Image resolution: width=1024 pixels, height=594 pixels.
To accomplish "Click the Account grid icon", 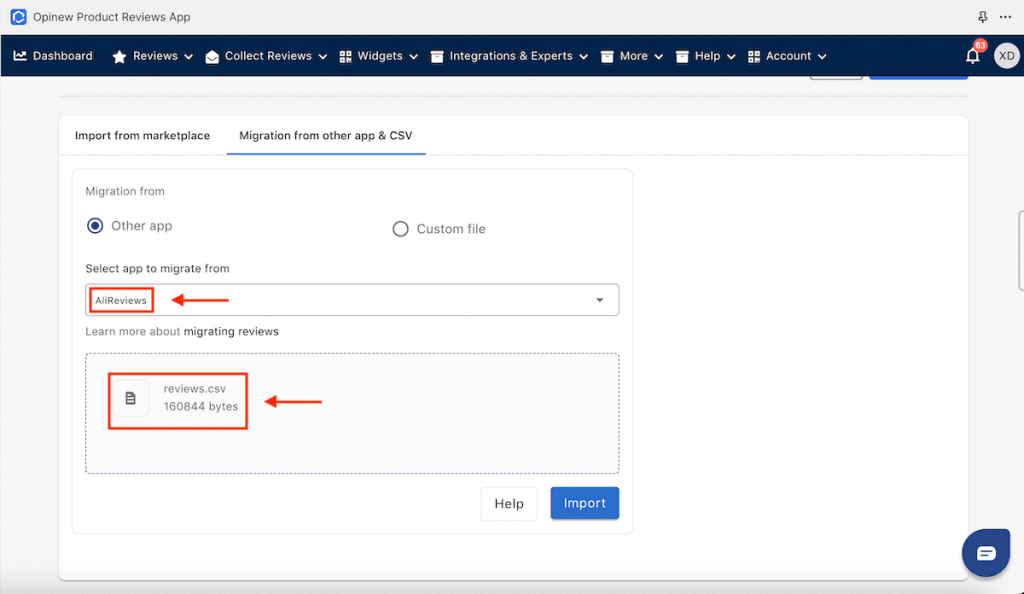I will pyautogui.click(x=754, y=57).
